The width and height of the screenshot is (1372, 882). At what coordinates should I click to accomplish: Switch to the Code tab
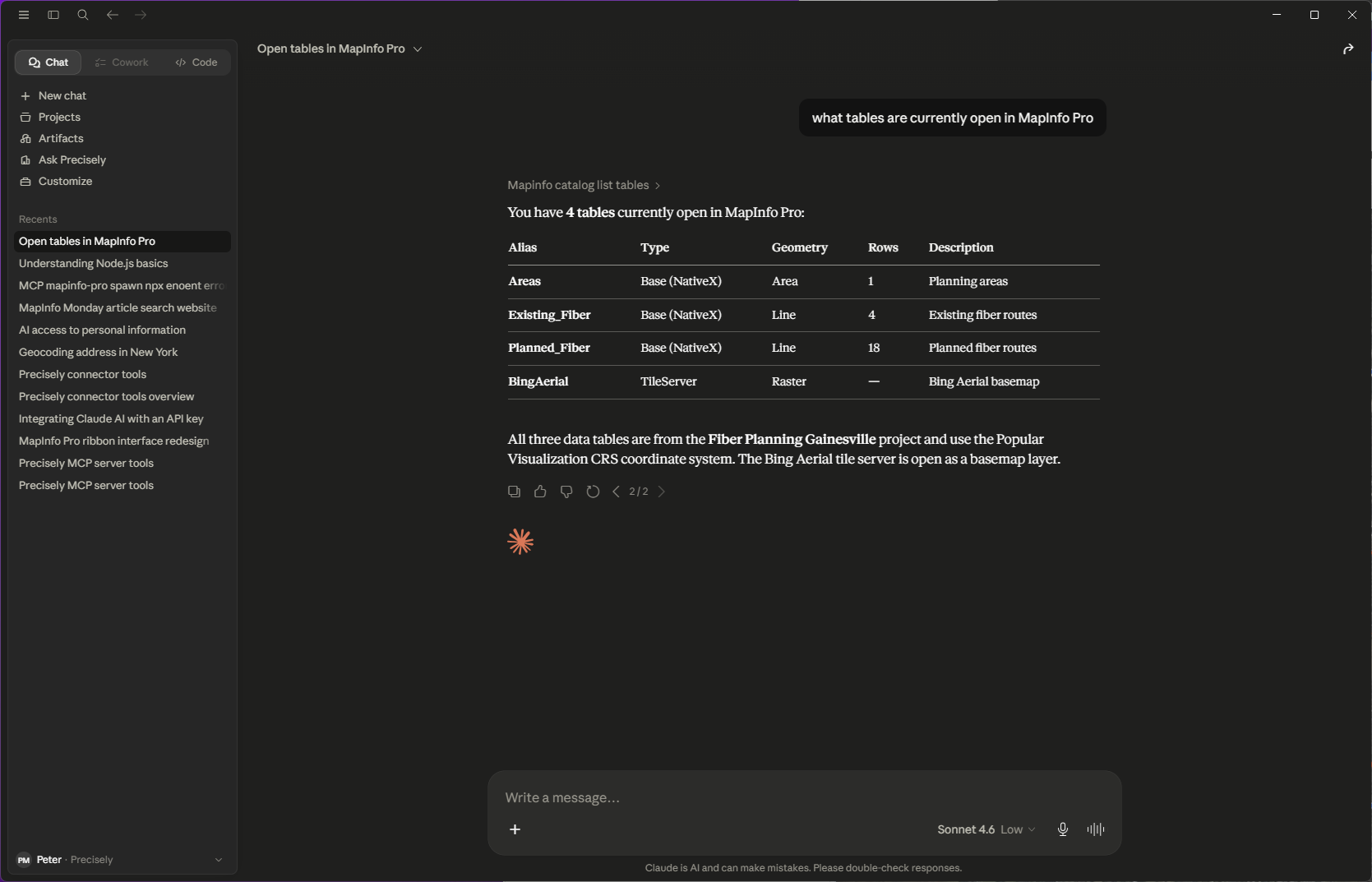point(196,62)
